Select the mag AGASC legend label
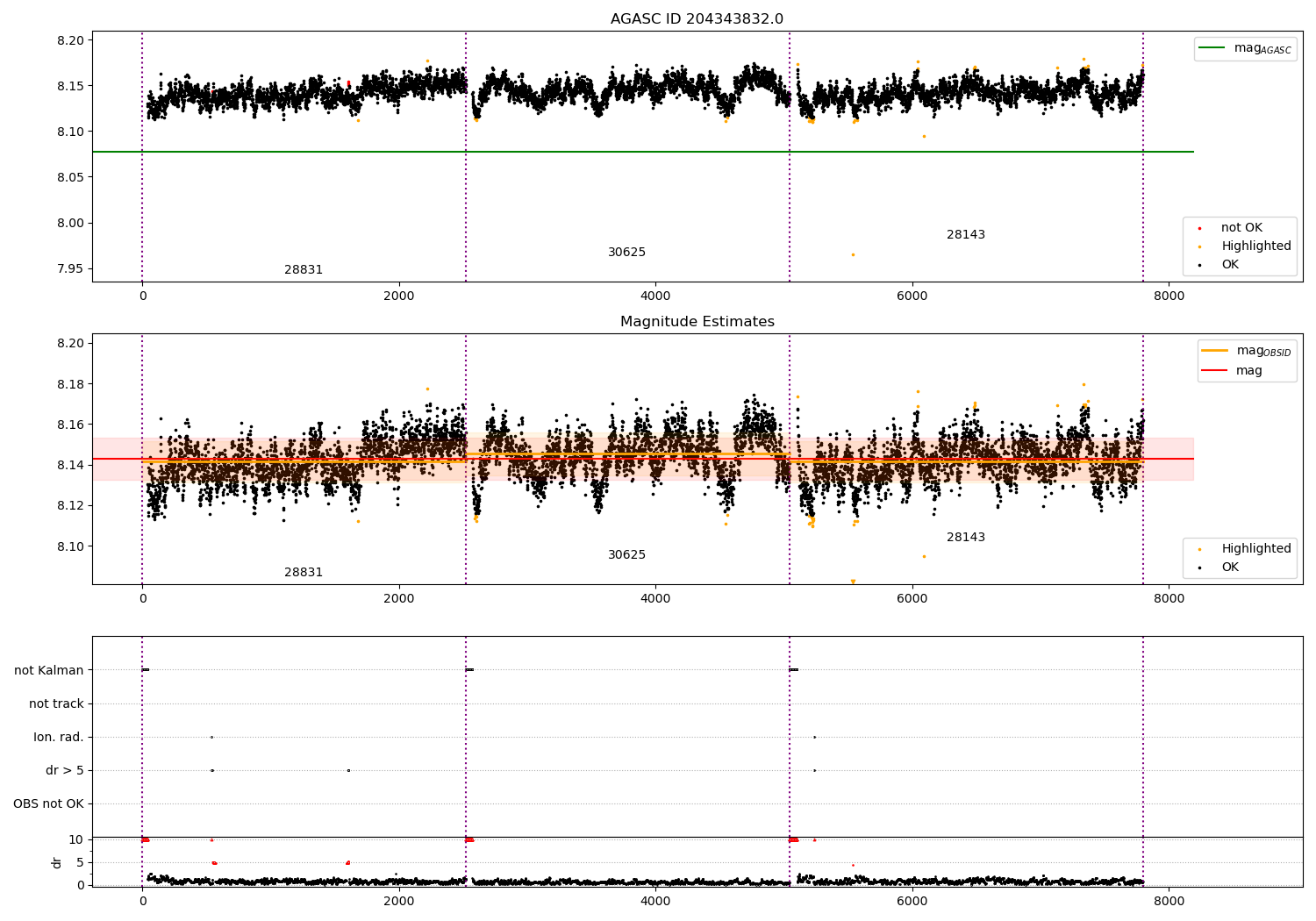1316x921 pixels. tap(1262, 49)
